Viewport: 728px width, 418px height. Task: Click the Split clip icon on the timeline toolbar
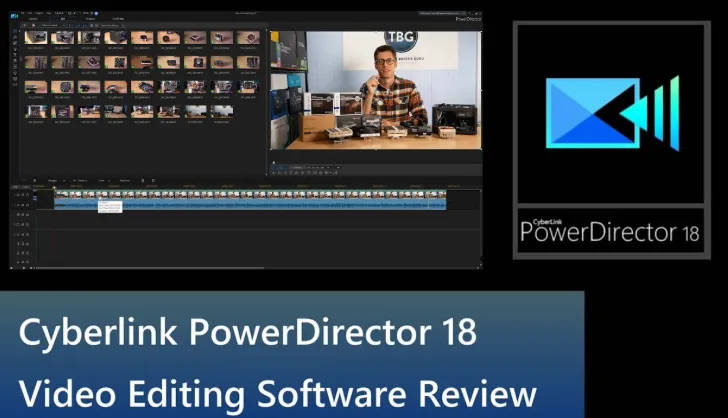34,180
